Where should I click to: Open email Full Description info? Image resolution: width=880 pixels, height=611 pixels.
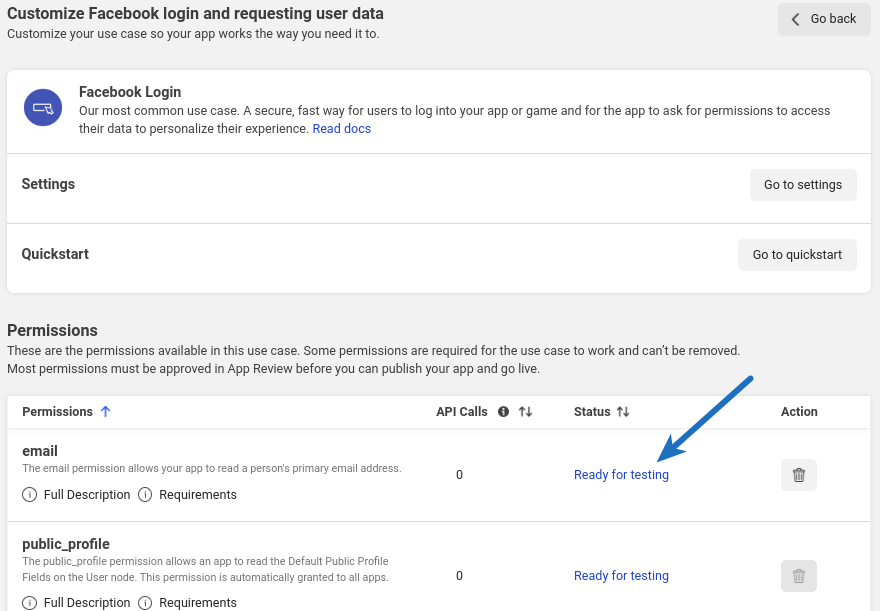tap(76, 494)
